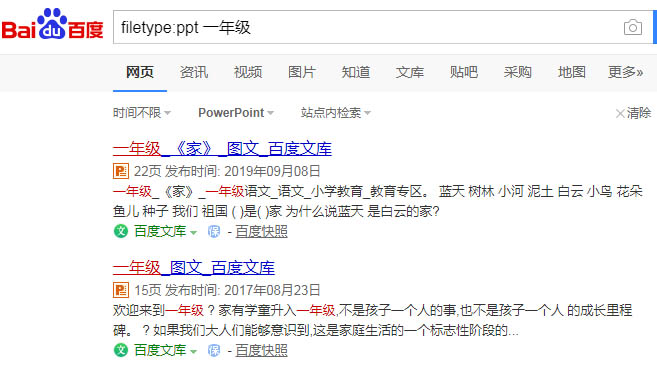This screenshot has width=657, height=370.
Task: Select the 网页 tab
Action: pyautogui.click(x=140, y=72)
